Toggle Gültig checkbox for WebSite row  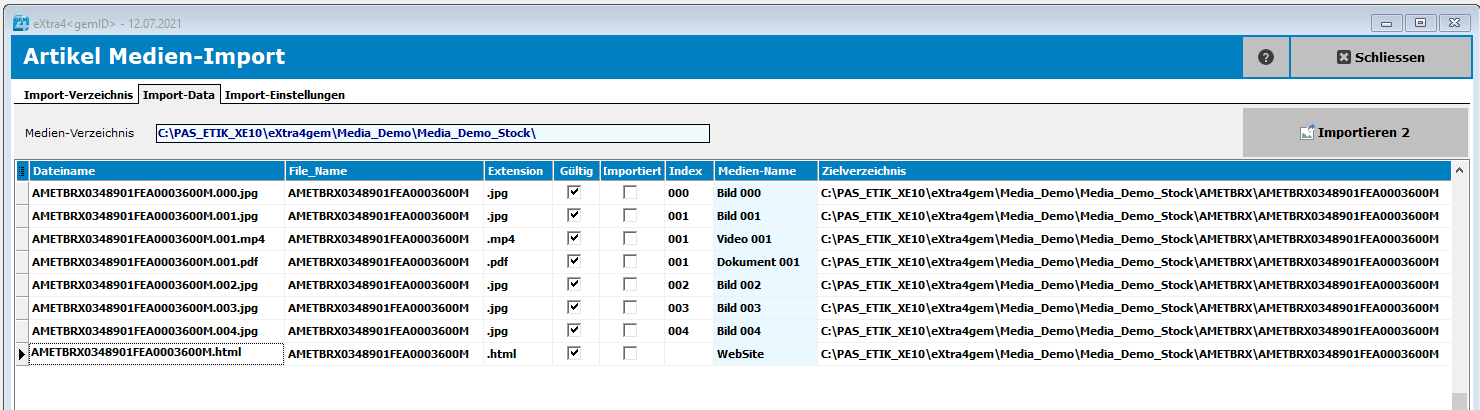(574, 353)
